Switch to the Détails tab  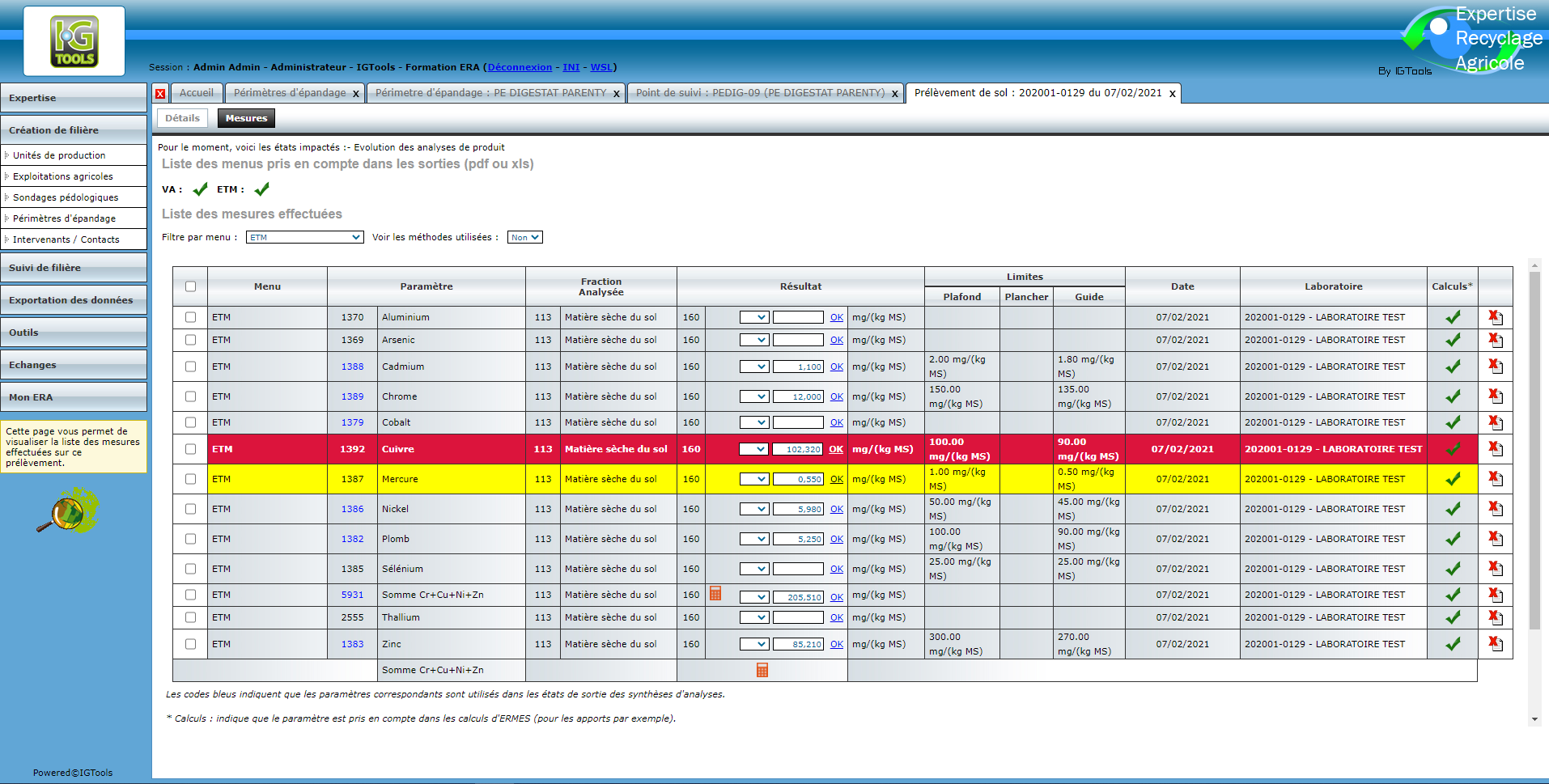[182, 118]
